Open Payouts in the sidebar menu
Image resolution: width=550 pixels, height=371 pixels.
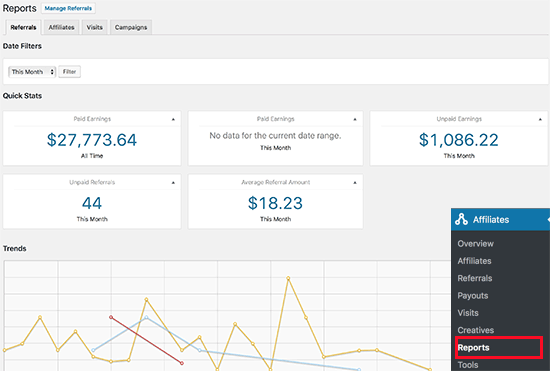(472, 296)
